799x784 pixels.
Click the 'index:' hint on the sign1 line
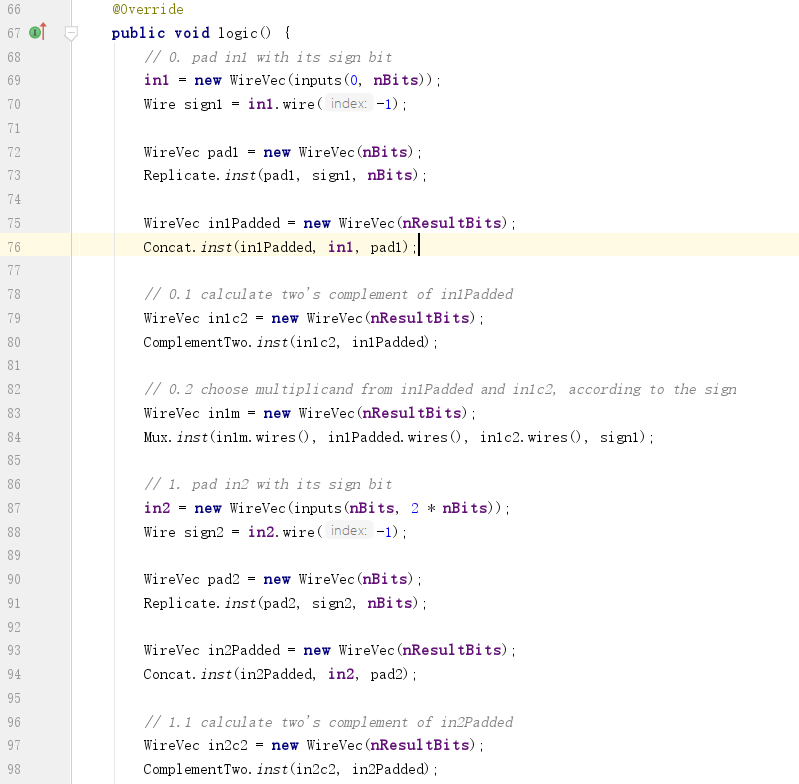click(349, 104)
